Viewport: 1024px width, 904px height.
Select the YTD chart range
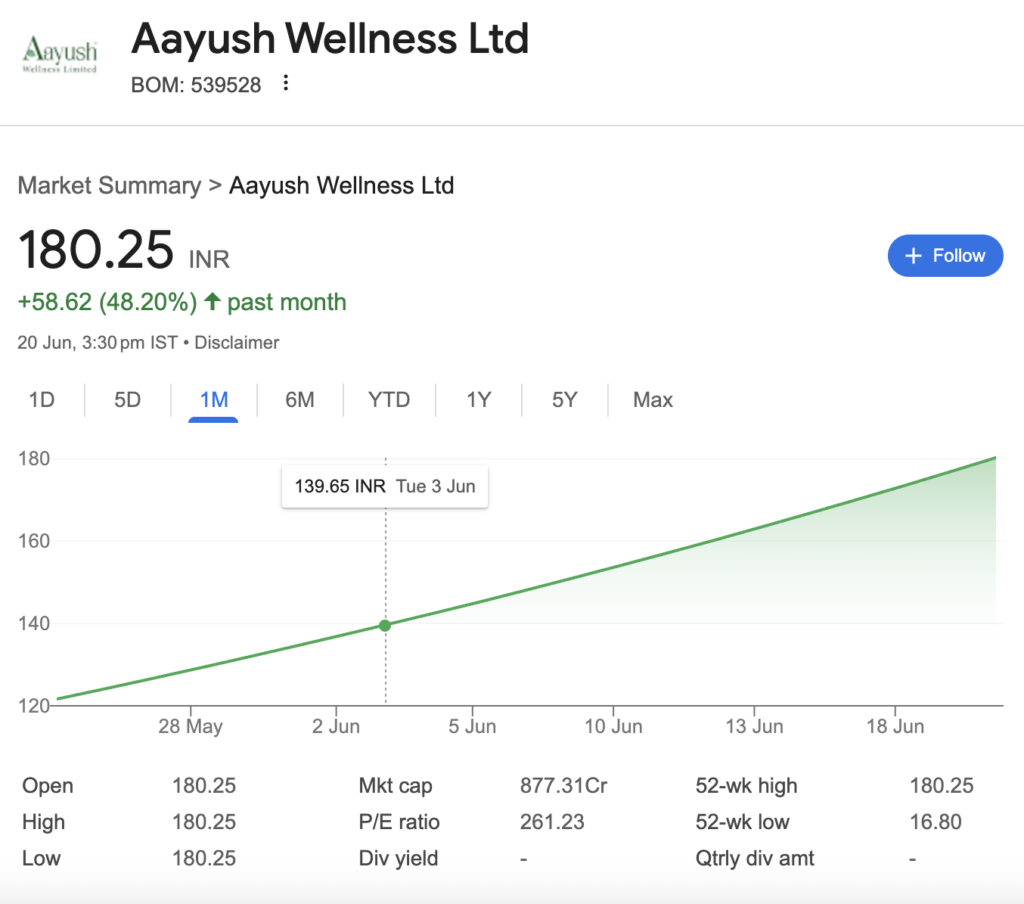(389, 400)
